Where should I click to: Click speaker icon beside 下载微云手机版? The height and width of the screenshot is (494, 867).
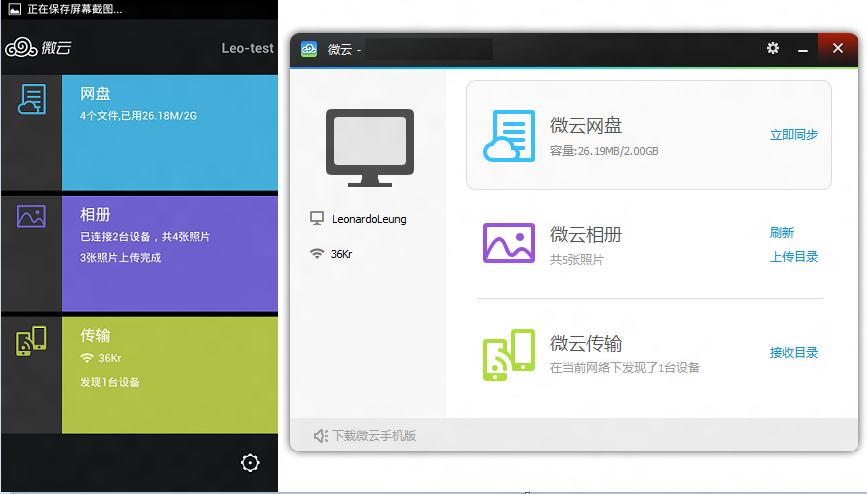click(321, 436)
